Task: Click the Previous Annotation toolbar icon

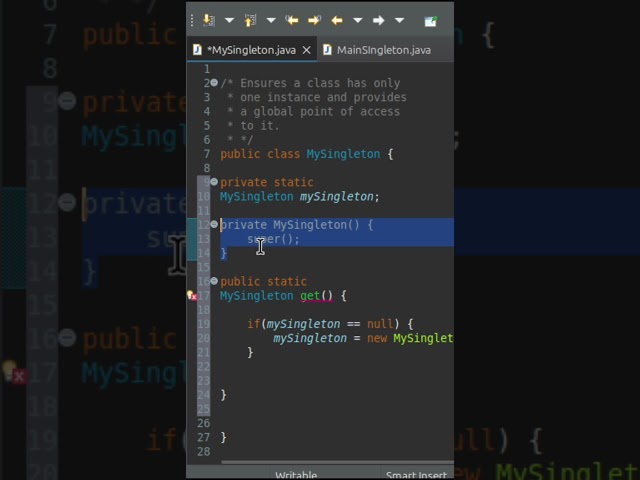Action: (x=250, y=20)
